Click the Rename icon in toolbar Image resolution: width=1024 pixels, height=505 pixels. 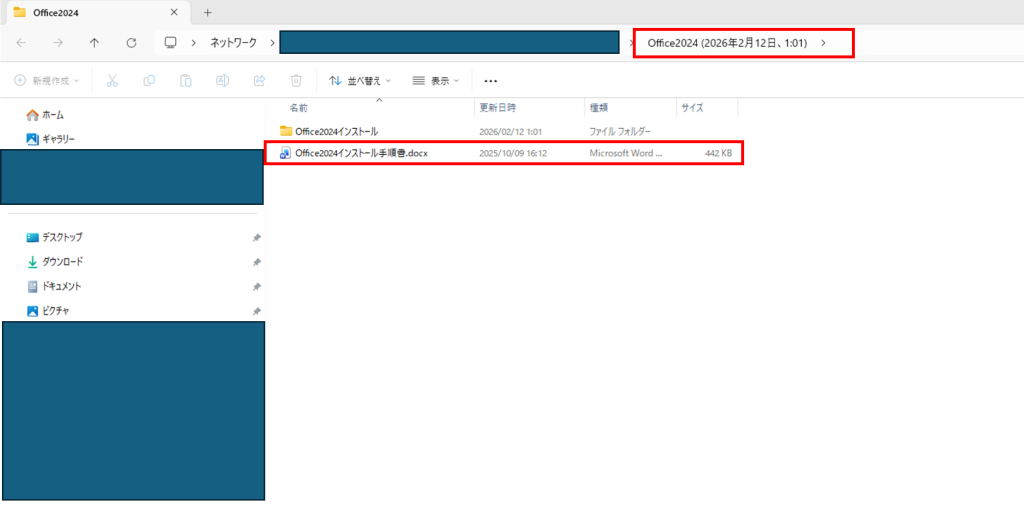tap(223, 80)
